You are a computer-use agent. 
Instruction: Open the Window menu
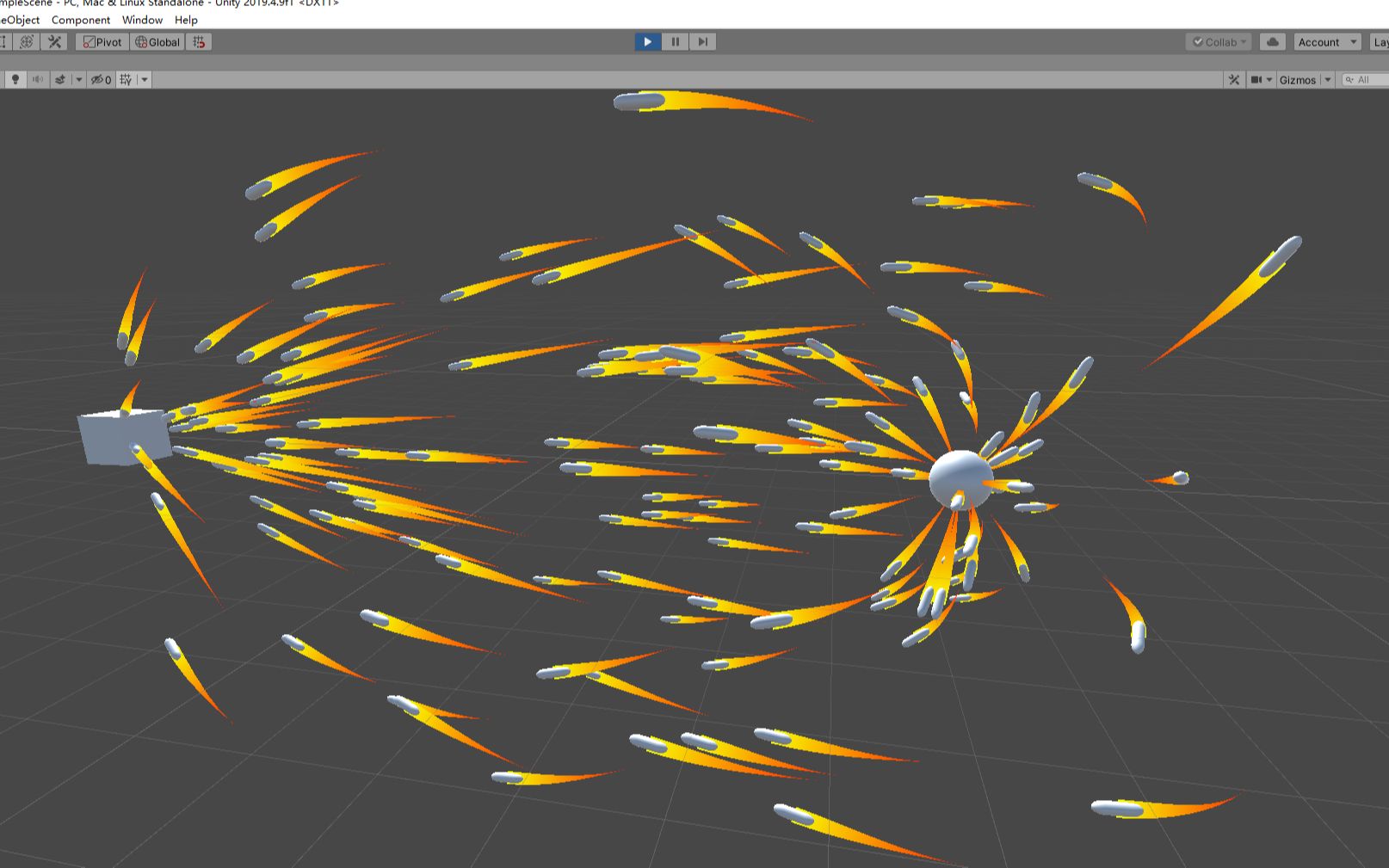[x=142, y=20]
